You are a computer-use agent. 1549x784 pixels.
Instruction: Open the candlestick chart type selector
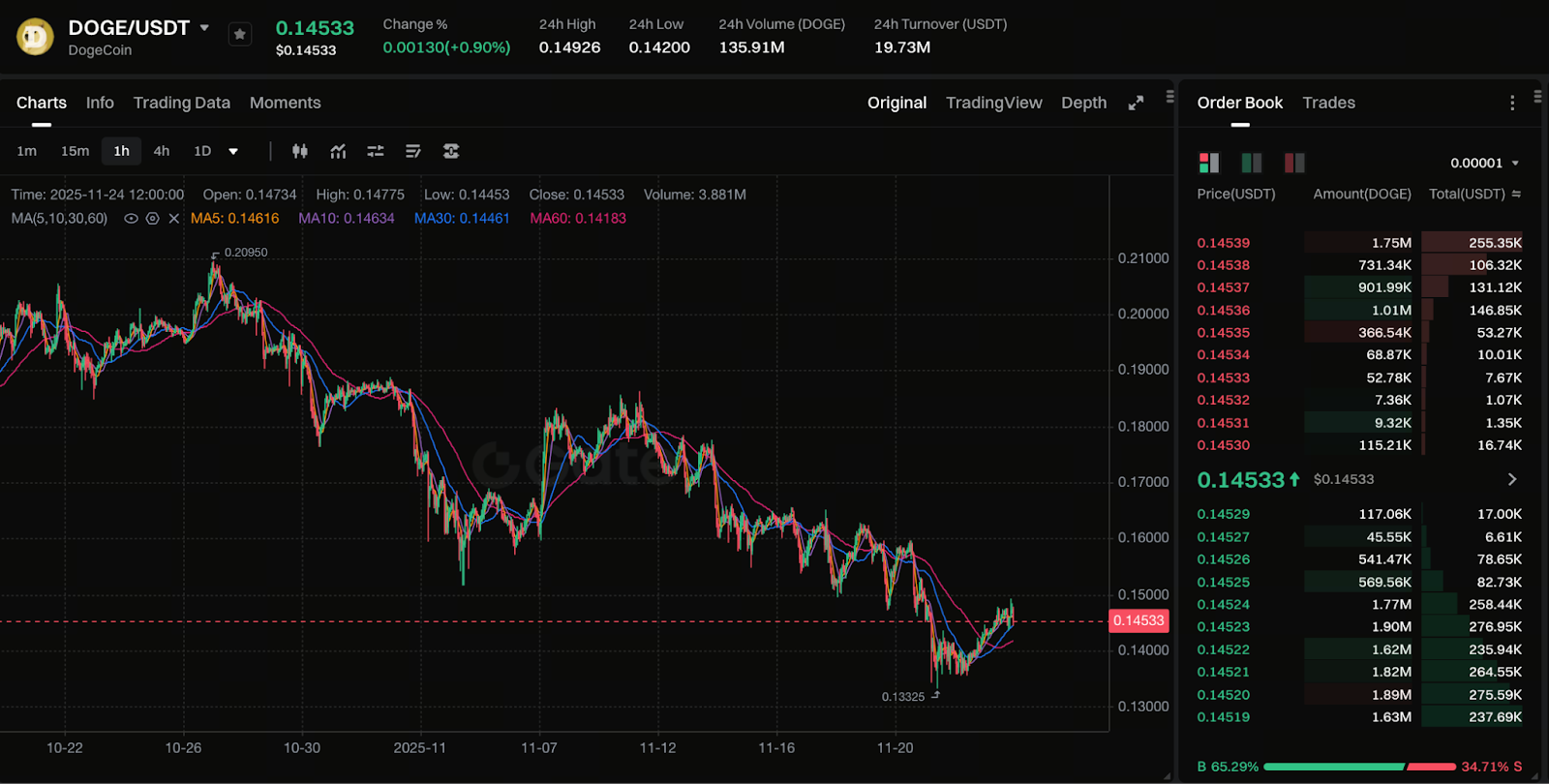[300, 151]
